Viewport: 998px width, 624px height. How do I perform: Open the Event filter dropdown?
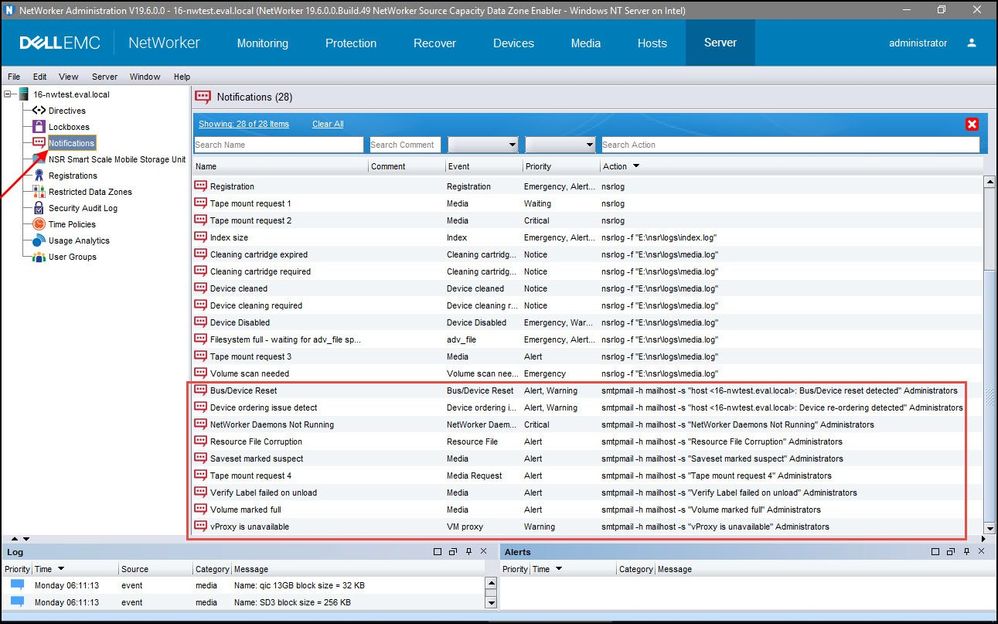coord(512,145)
